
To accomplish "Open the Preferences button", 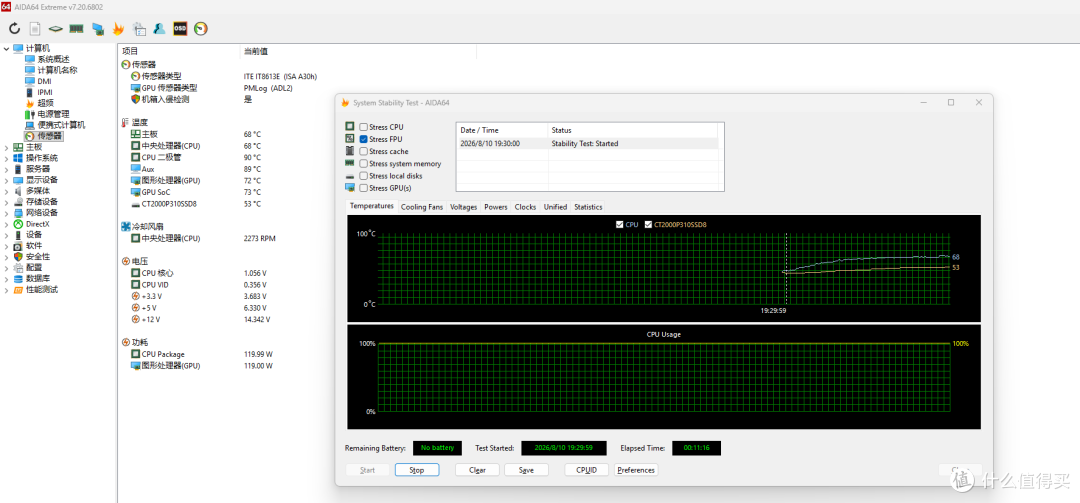I will pyautogui.click(x=636, y=470).
